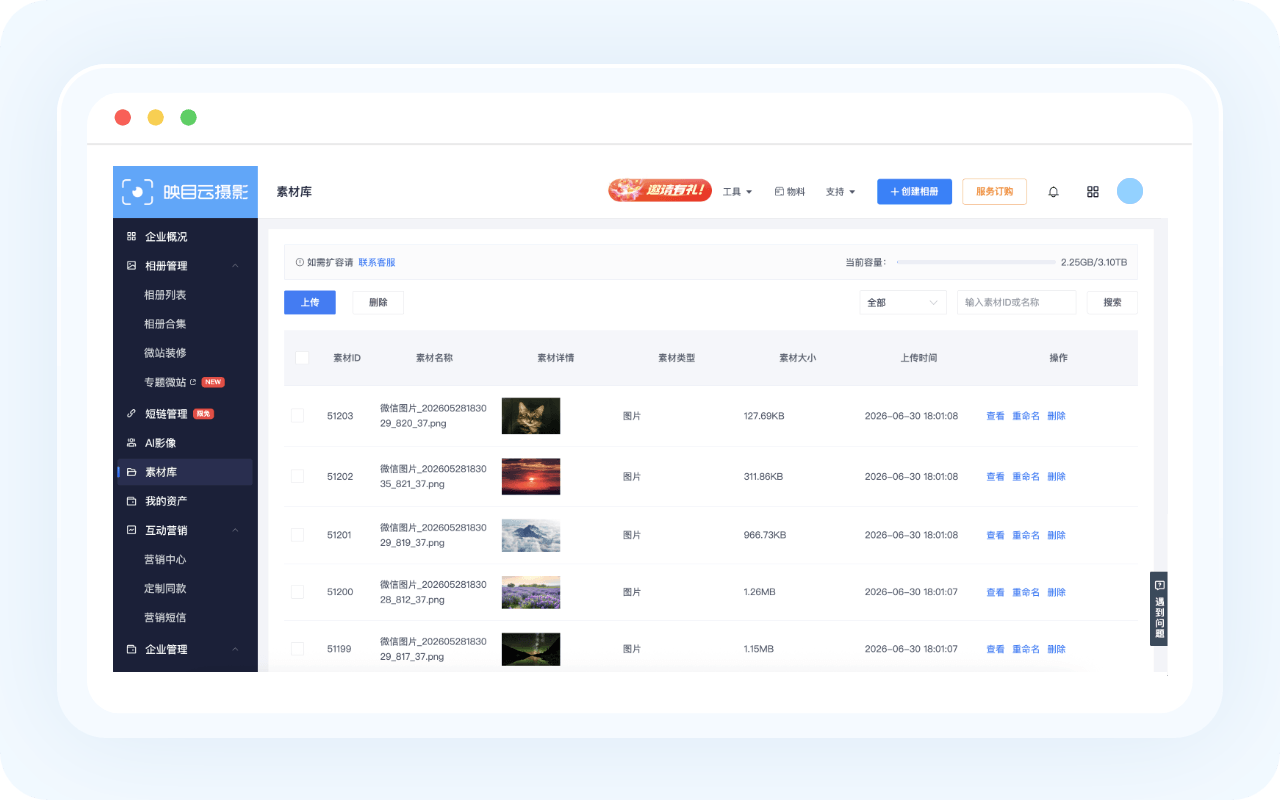Image resolution: width=1280 pixels, height=800 pixels.
Task: Check the box for material 51199
Action: (297, 649)
